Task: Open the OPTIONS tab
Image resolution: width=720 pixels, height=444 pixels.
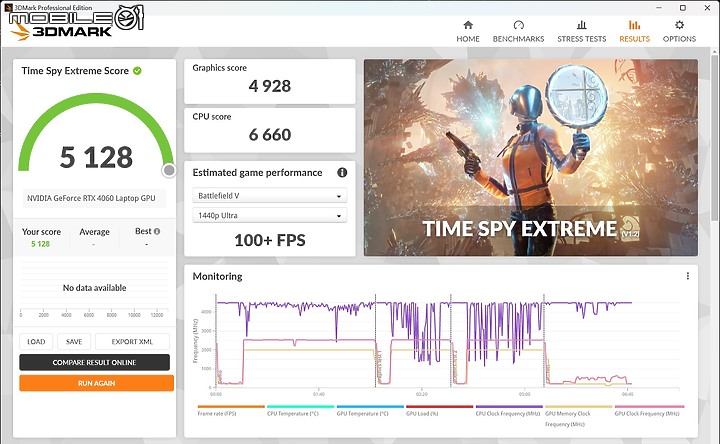Action: 679,31
